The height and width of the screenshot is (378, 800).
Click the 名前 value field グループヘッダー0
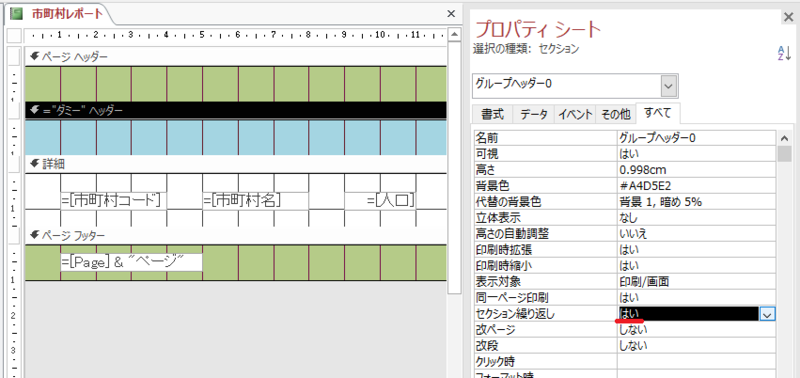[696, 138]
